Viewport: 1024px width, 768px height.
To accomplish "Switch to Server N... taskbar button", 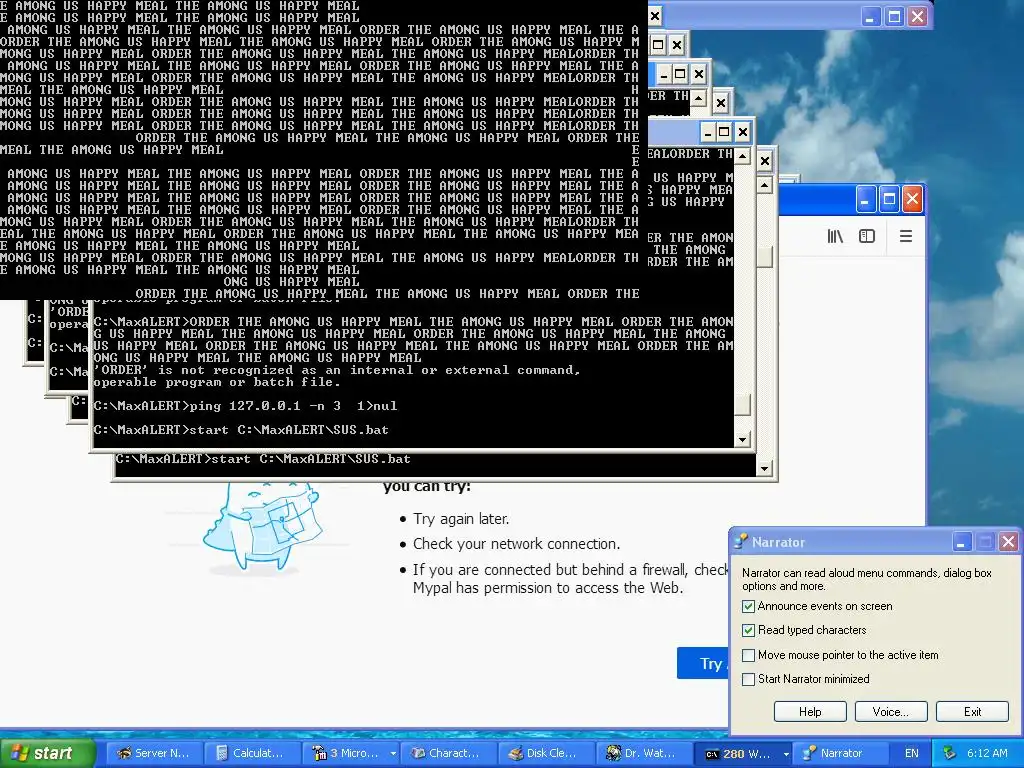I will [x=153, y=753].
